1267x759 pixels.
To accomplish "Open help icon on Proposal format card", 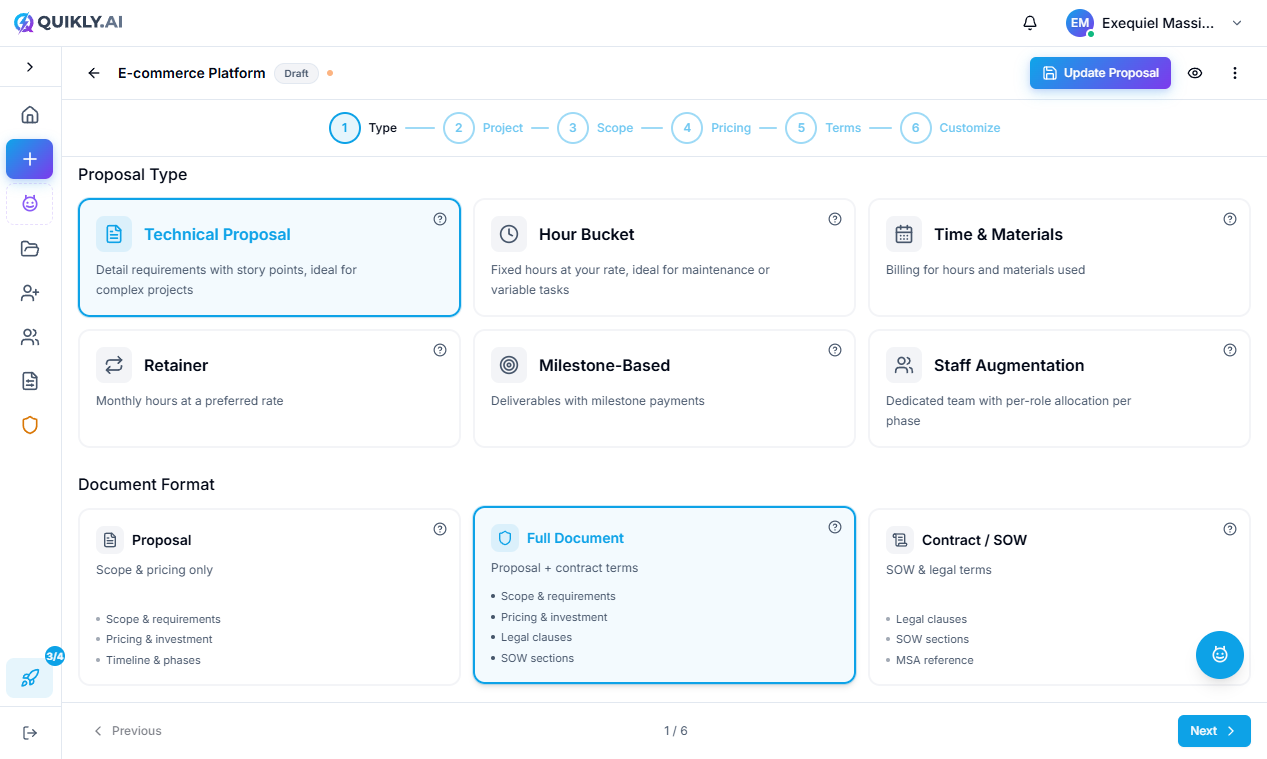I will click(440, 529).
